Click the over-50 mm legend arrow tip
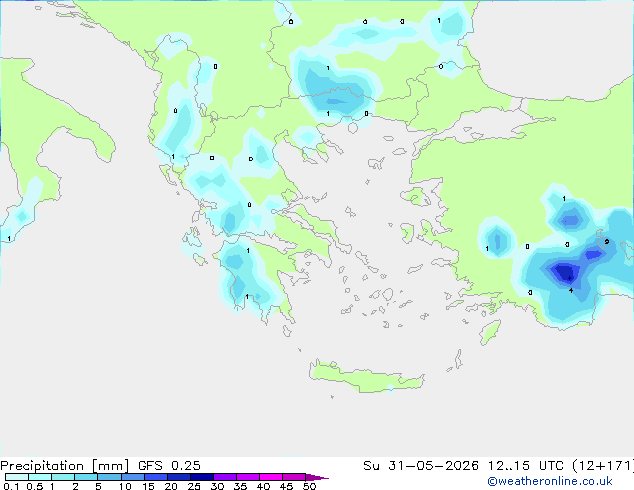This screenshot has width=634, height=490. click(317, 477)
